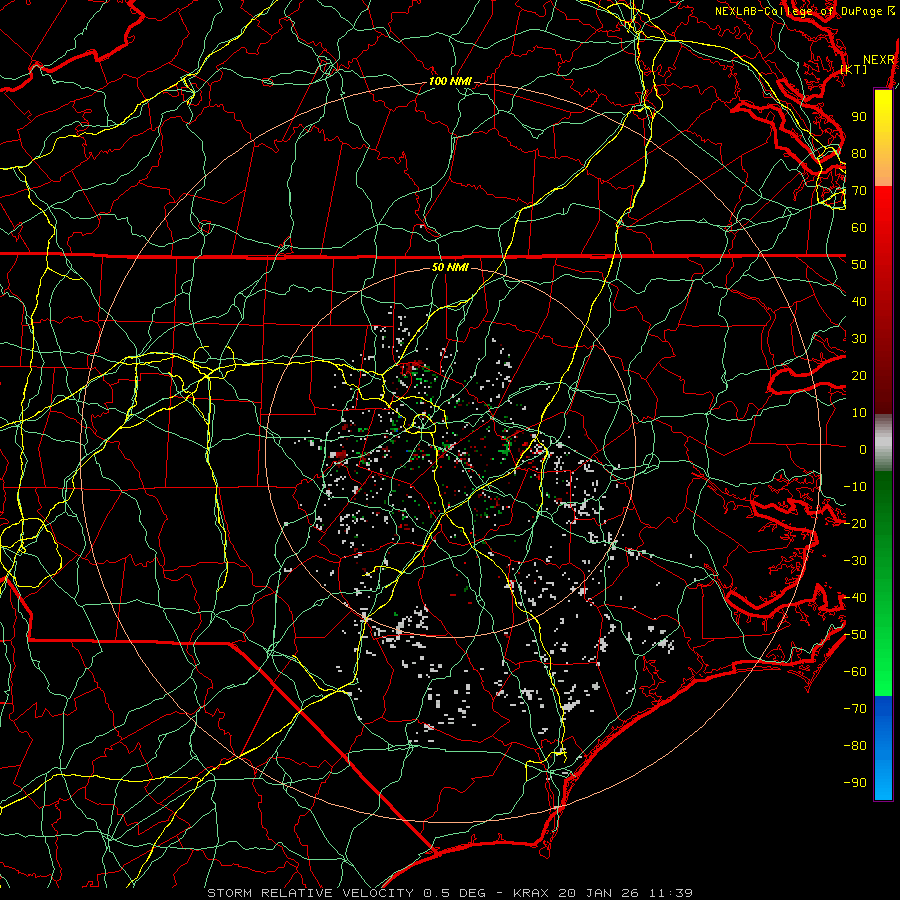Click the 80 value on the velocity scale

pos(859,153)
